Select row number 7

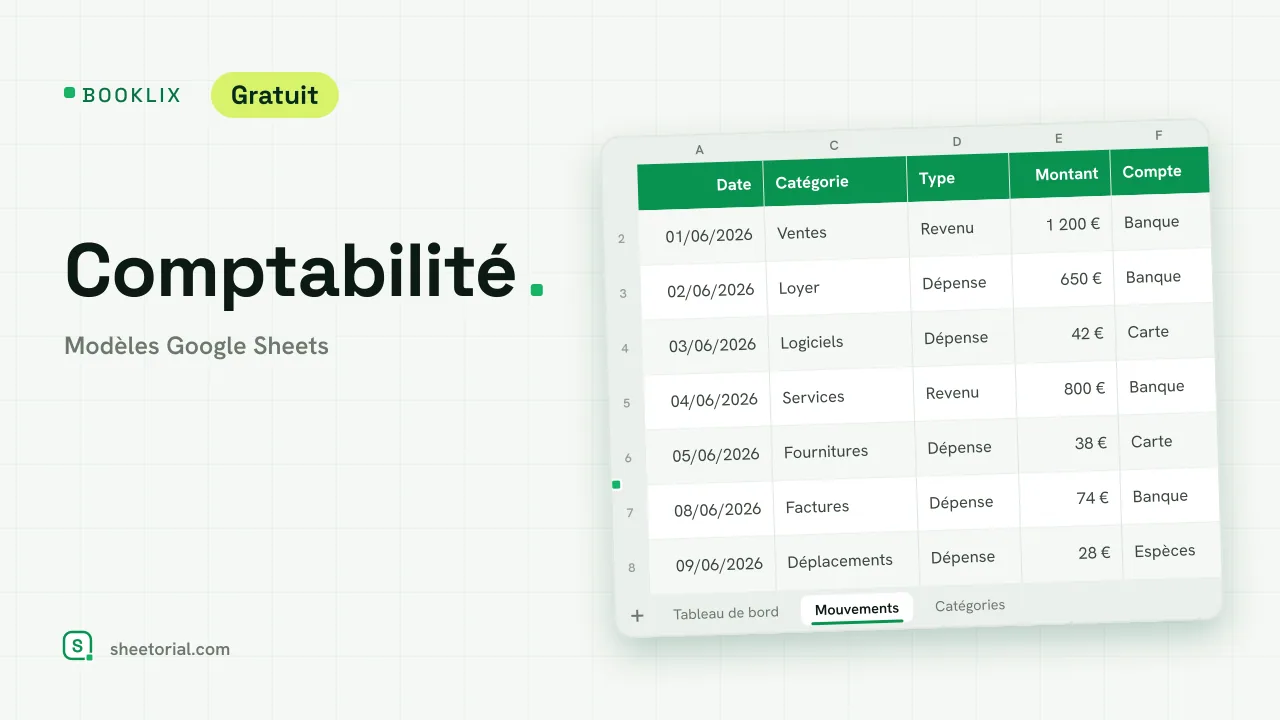click(630, 513)
